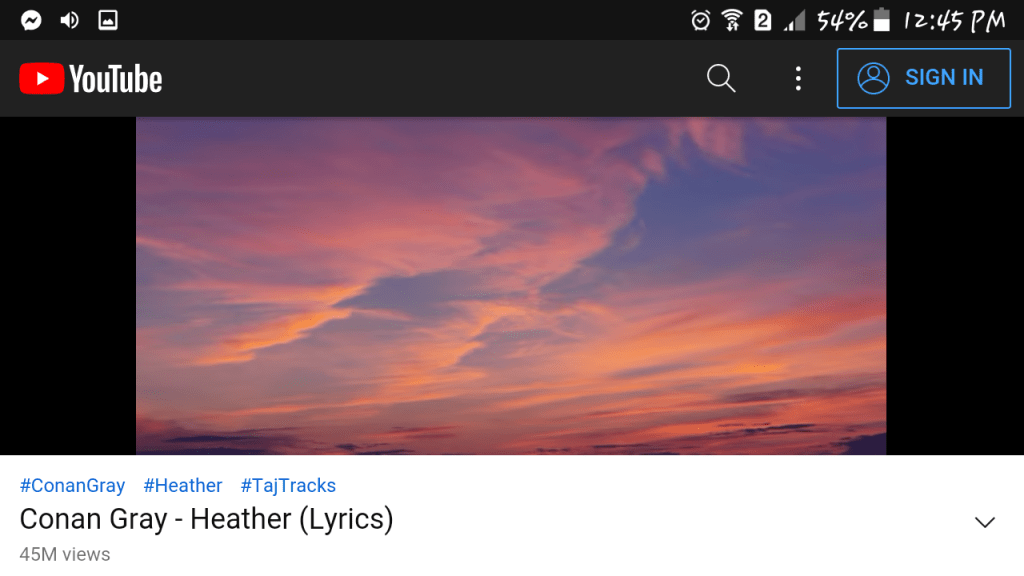Tap the Messenger notification icon in status bar
The image size is (1024, 576).
(31, 20)
